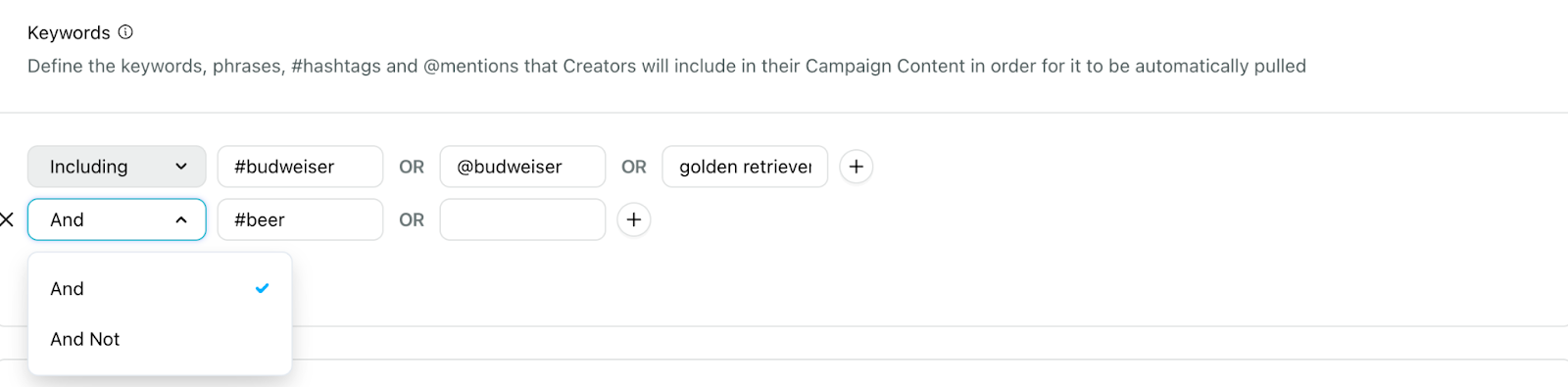Add another keyword to the Including row
This screenshot has width=1568, height=387.
tap(857, 167)
